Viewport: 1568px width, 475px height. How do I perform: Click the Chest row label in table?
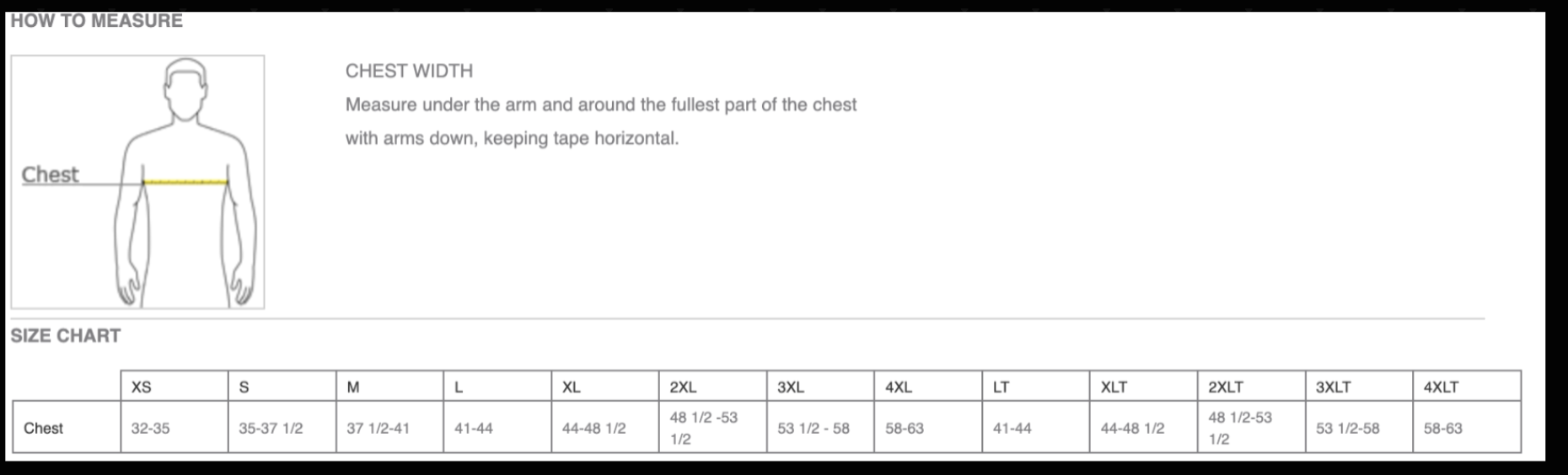coord(44,428)
